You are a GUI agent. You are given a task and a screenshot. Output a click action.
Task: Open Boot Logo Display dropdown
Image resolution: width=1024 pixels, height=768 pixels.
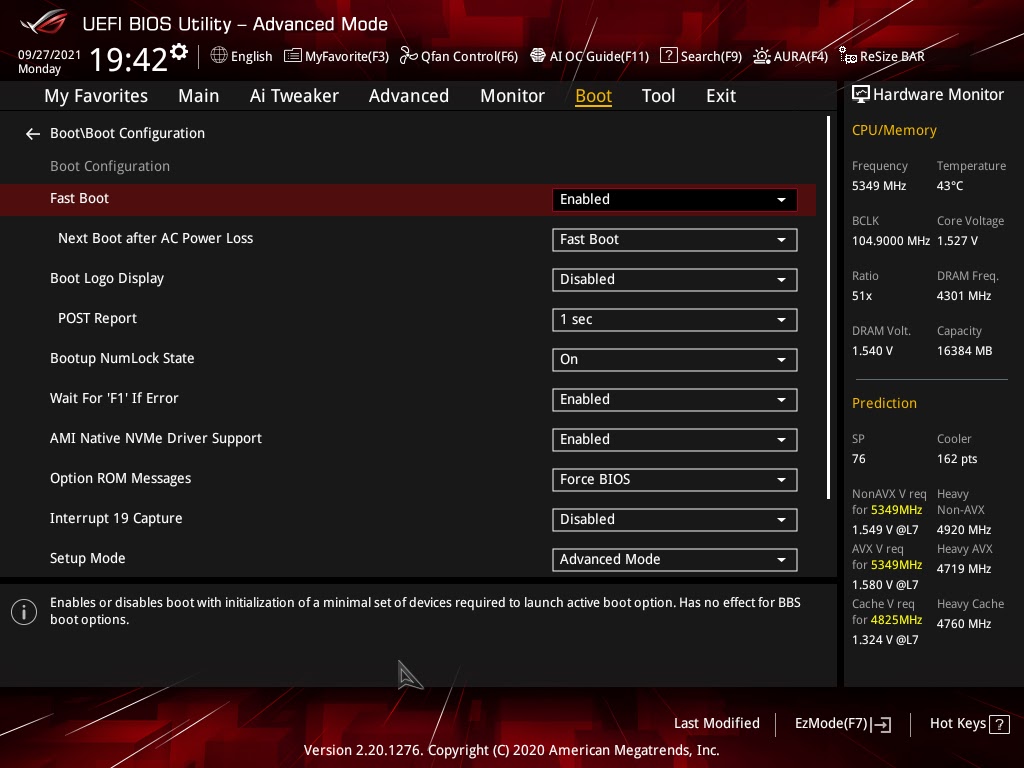click(x=675, y=280)
